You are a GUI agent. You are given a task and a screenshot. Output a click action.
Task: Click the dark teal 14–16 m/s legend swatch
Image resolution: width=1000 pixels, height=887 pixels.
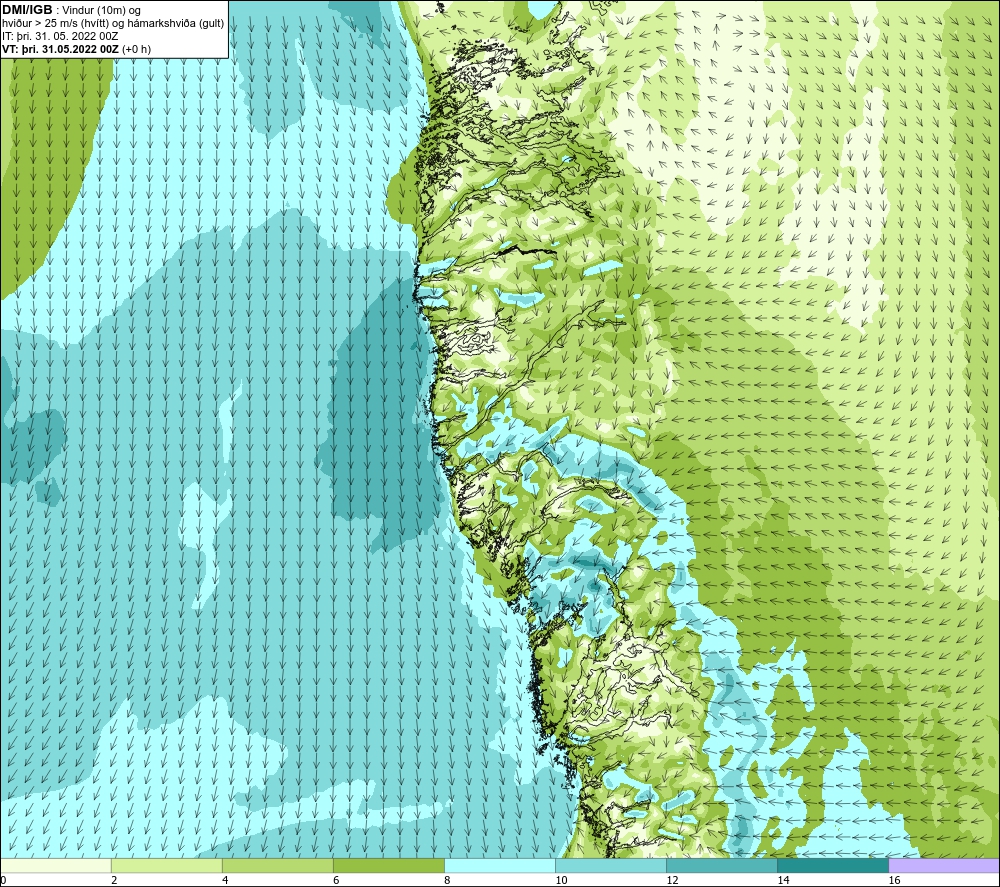coord(833,866)
